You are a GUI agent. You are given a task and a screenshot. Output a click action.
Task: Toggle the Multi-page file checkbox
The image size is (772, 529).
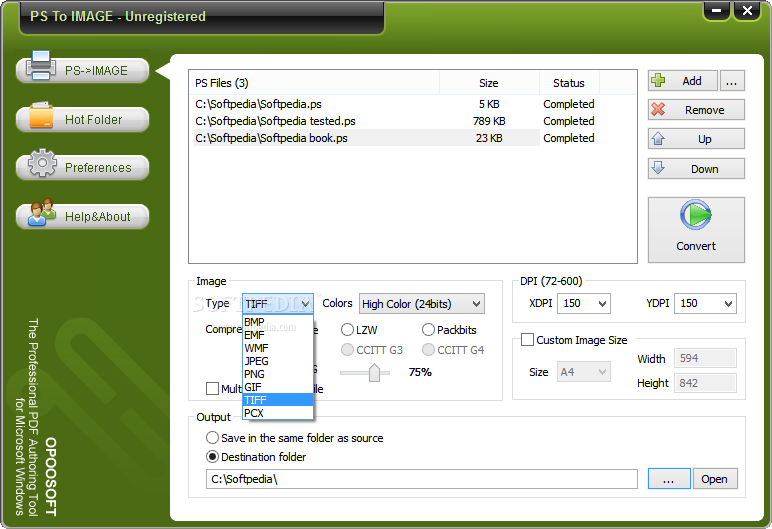coord(212,389)
